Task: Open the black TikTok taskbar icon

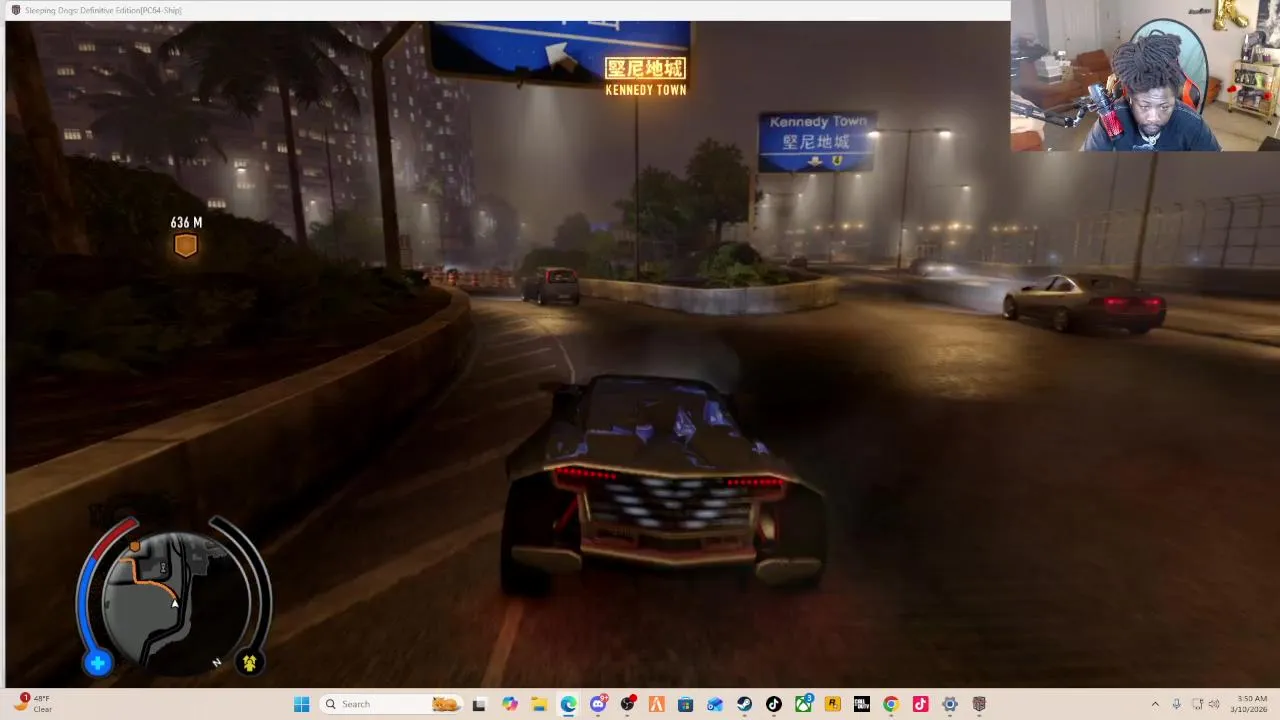Action: click(773, 704)
